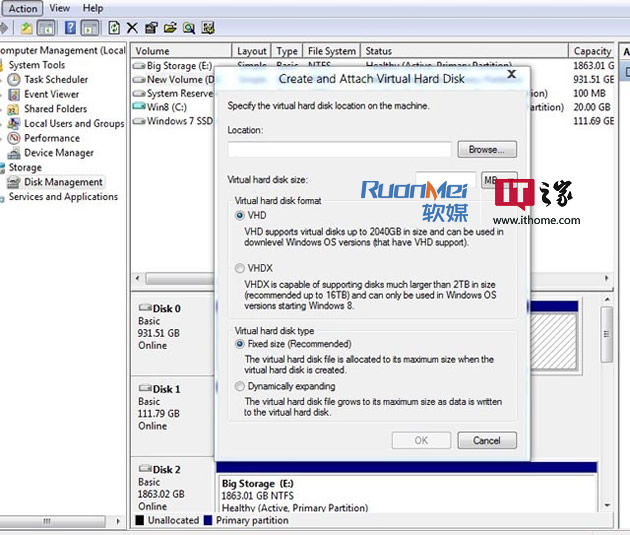Click the Shared Folders icon

coord(14,109)
